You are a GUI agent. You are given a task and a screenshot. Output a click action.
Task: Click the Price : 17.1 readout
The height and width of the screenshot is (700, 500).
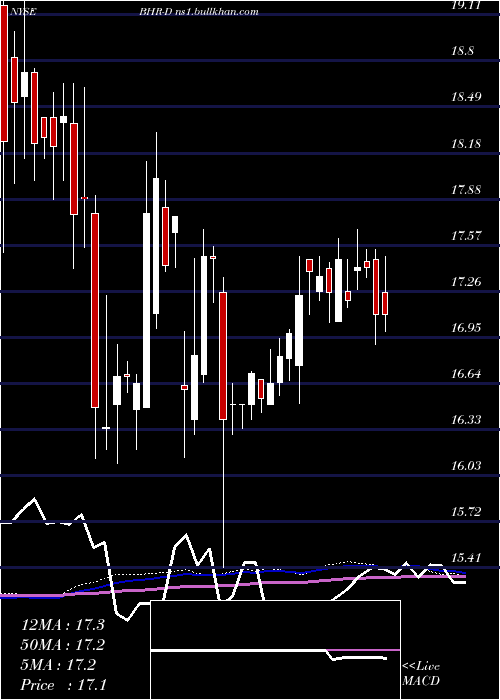tap(63, 685)
